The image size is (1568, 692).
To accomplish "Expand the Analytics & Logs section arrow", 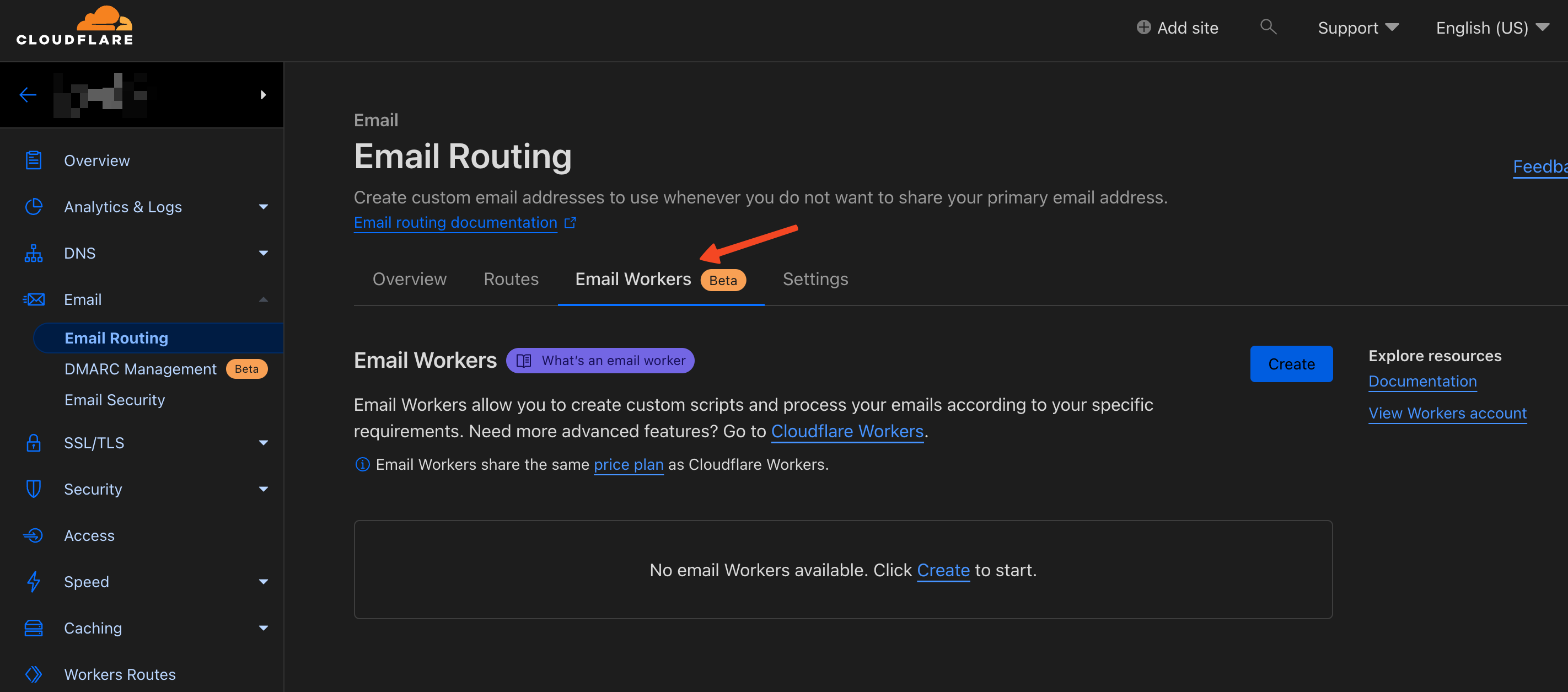I will [x=264, y=207].
